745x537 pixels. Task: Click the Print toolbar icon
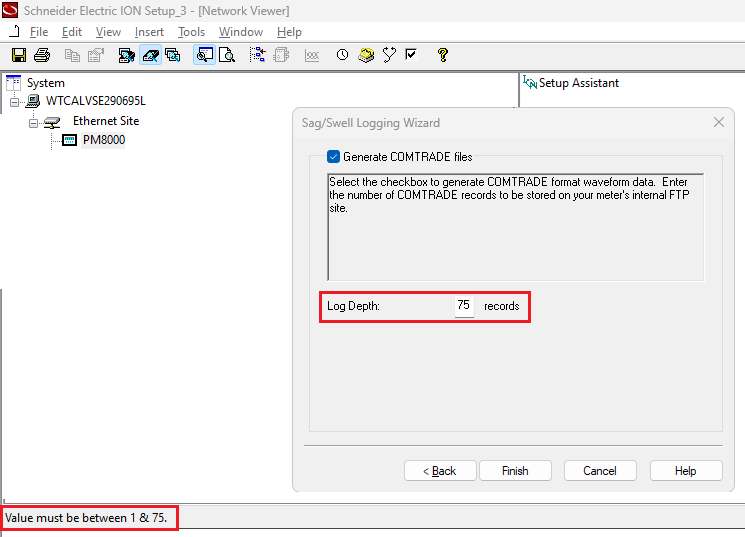click(42, 55)
